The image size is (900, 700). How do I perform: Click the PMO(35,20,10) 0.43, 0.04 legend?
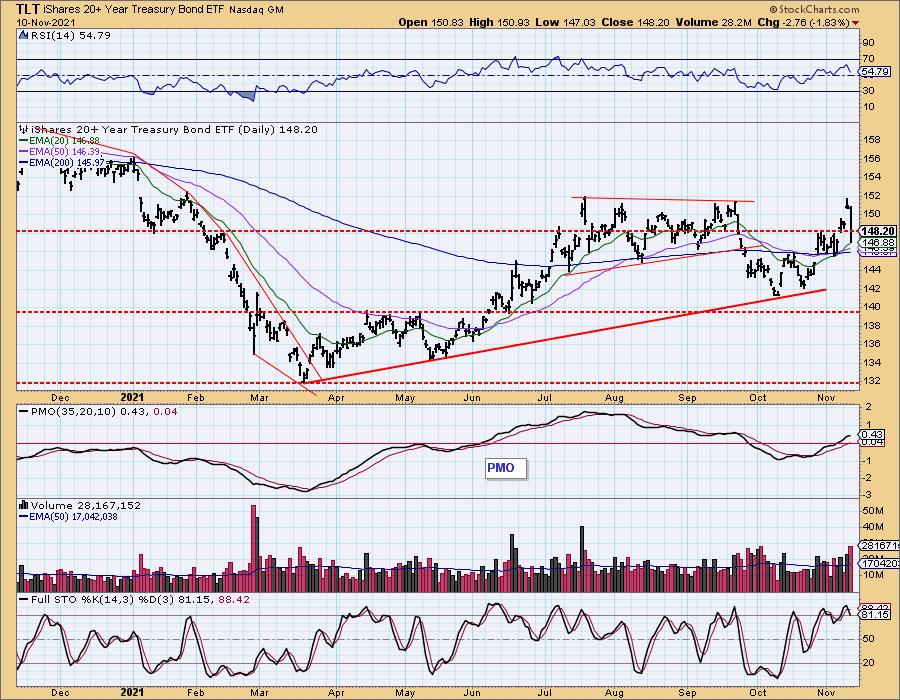(103, 412)
